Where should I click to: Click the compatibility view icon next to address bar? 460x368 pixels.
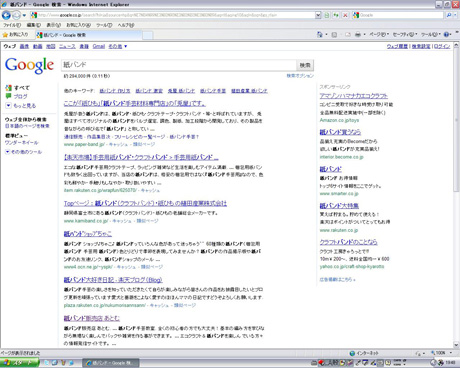(327, 15)
